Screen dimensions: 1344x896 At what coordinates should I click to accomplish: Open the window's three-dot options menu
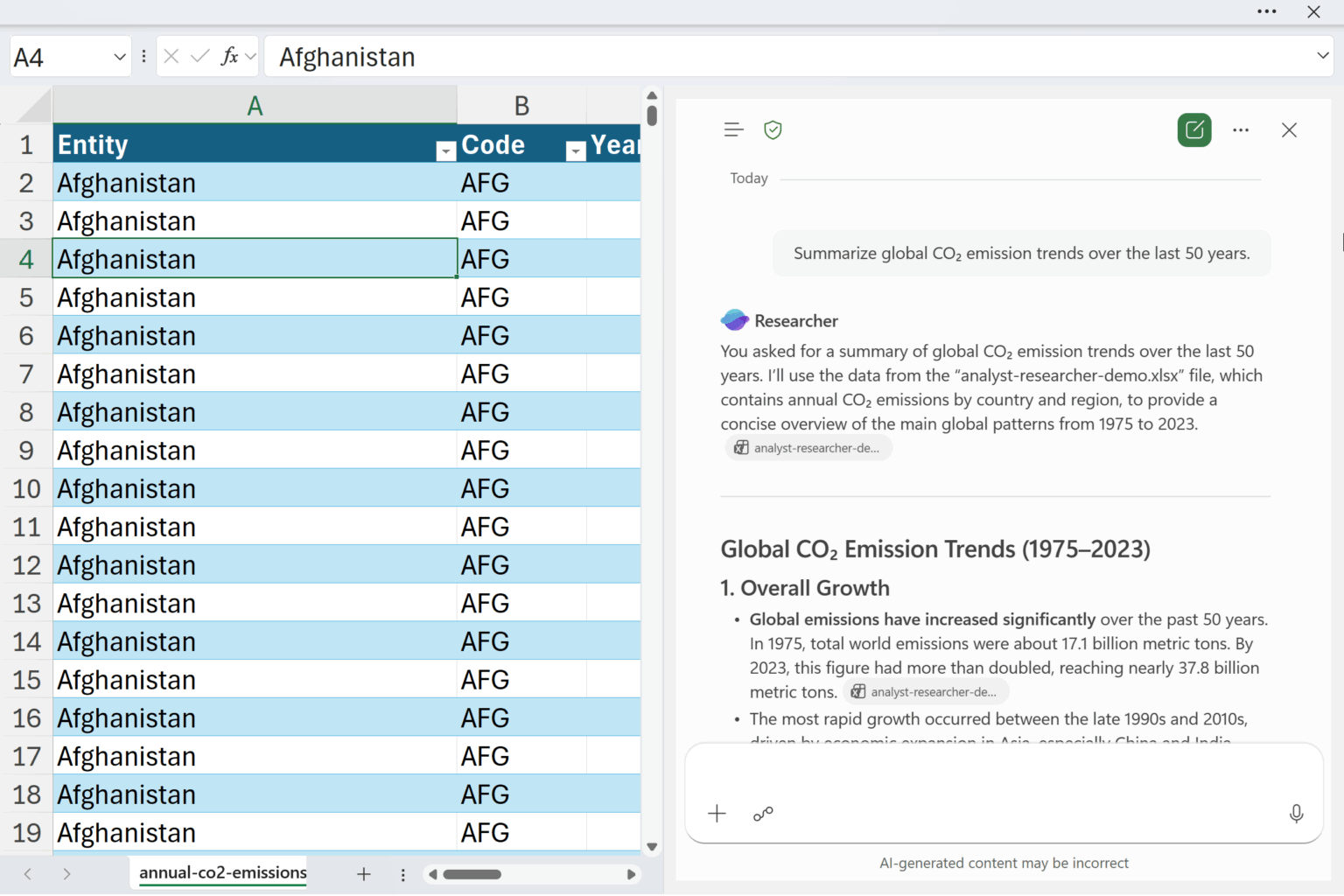pyautogui.click(x=1266, y=11)
